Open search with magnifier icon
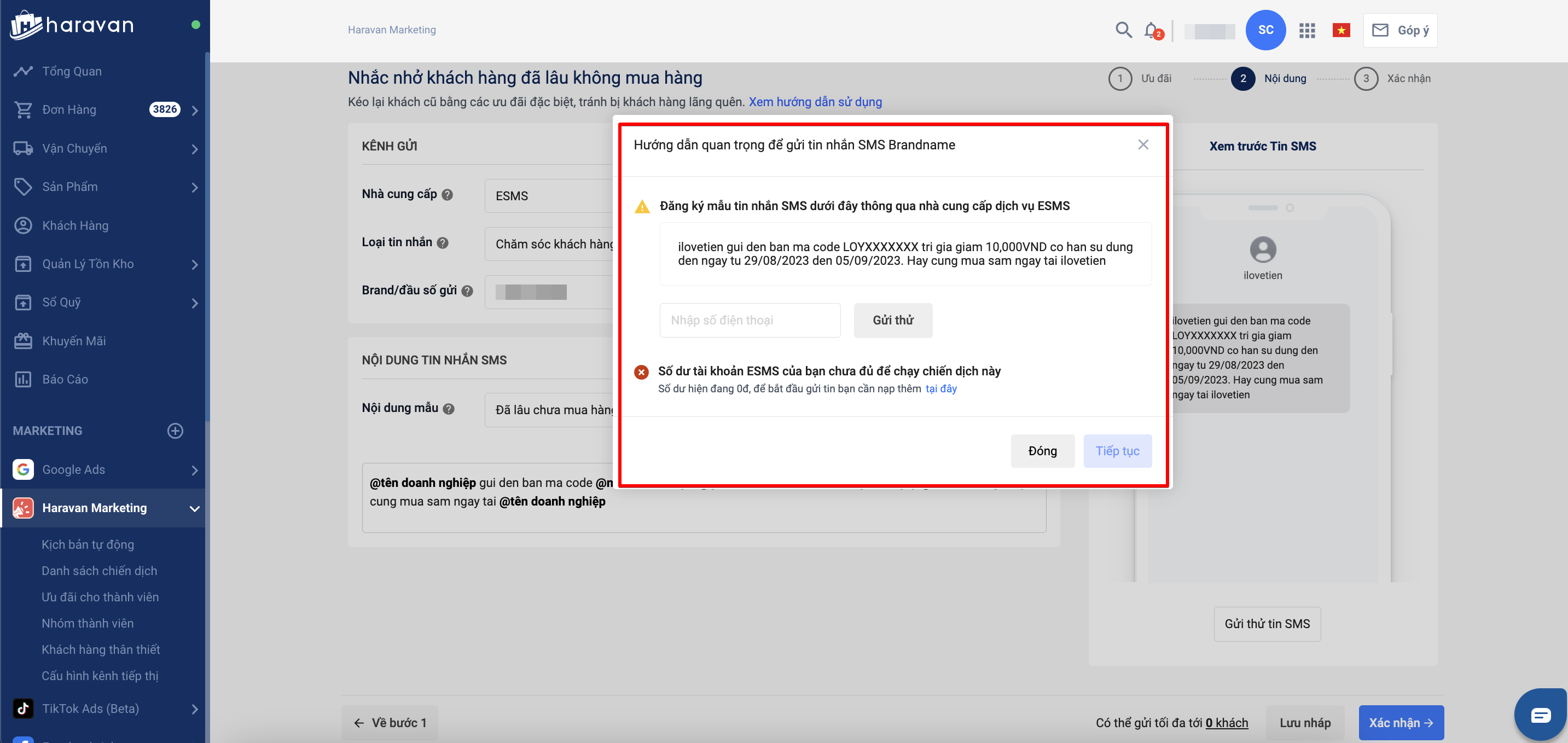 point(1124,30)
